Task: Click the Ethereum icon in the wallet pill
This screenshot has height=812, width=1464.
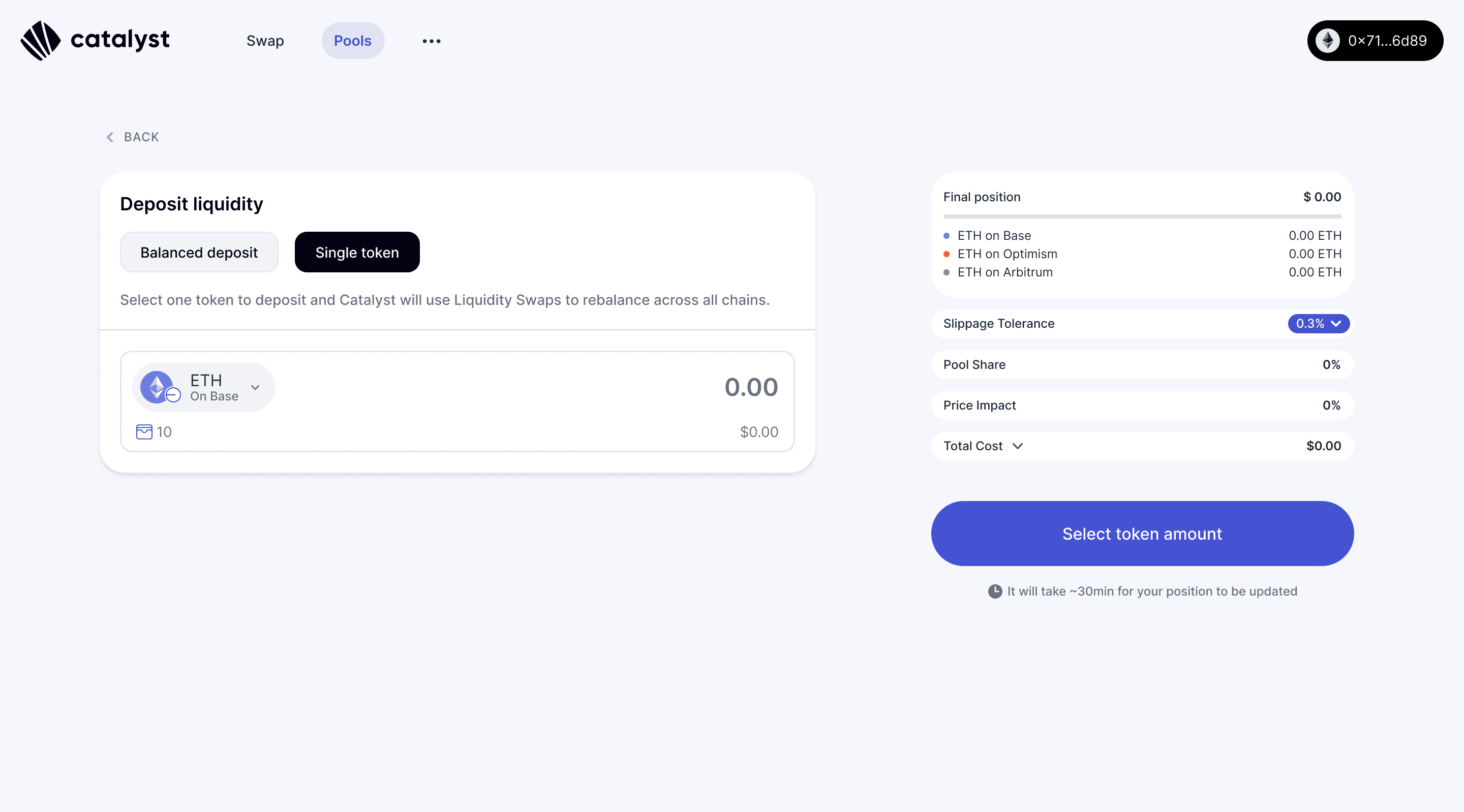Action: 1328,40
